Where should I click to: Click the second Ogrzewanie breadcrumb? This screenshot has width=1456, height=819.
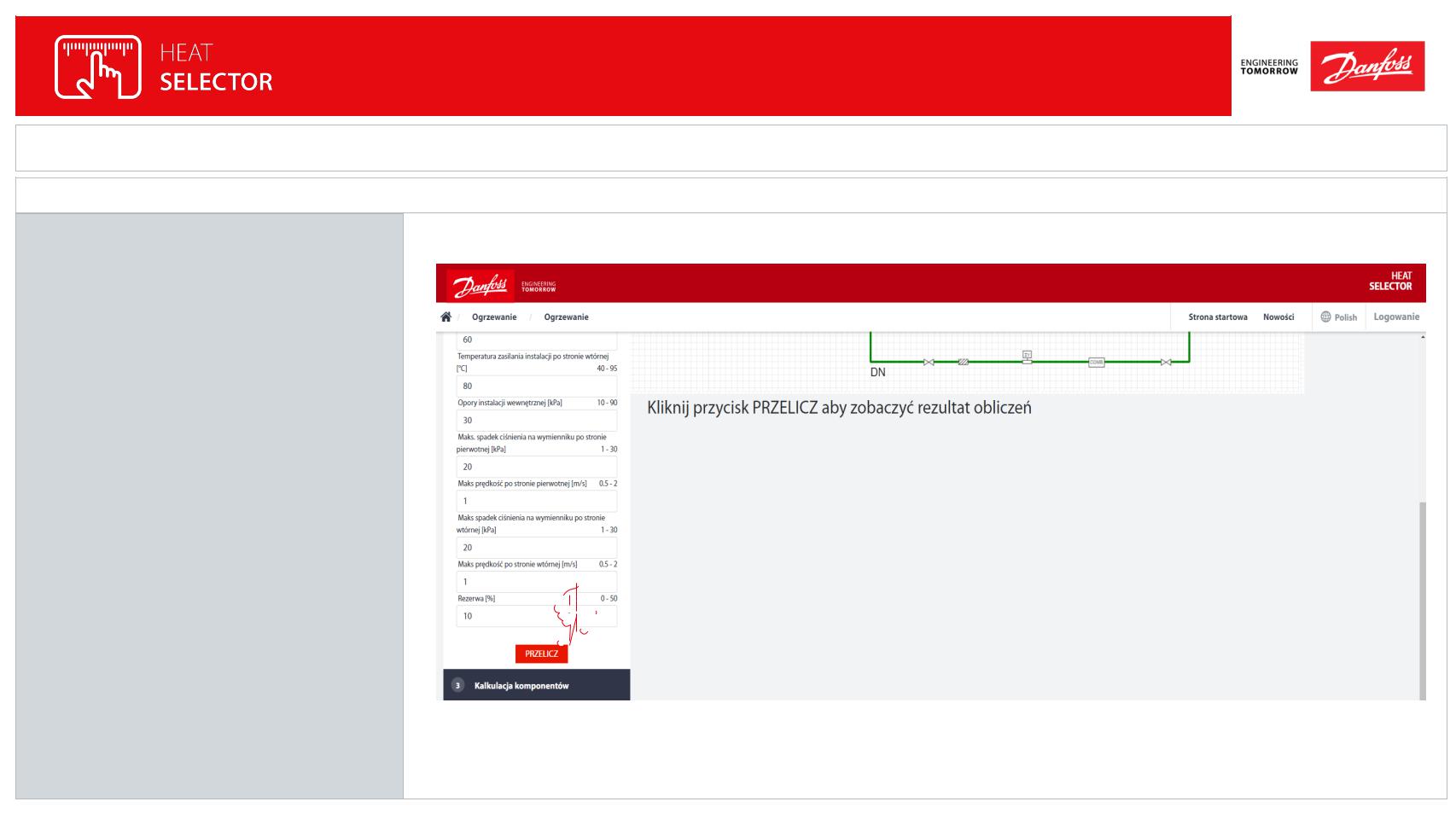pos(567,317)
